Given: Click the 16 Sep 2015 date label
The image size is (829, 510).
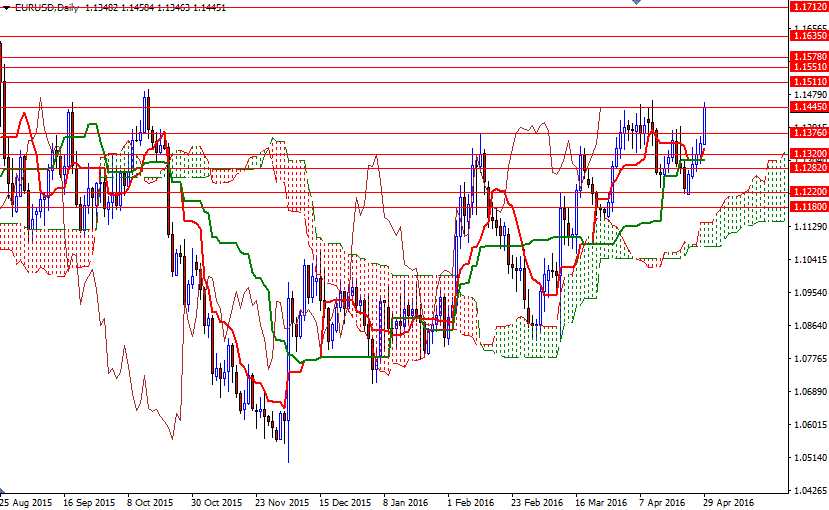Looking at the screenshot, I should point(89,503).
